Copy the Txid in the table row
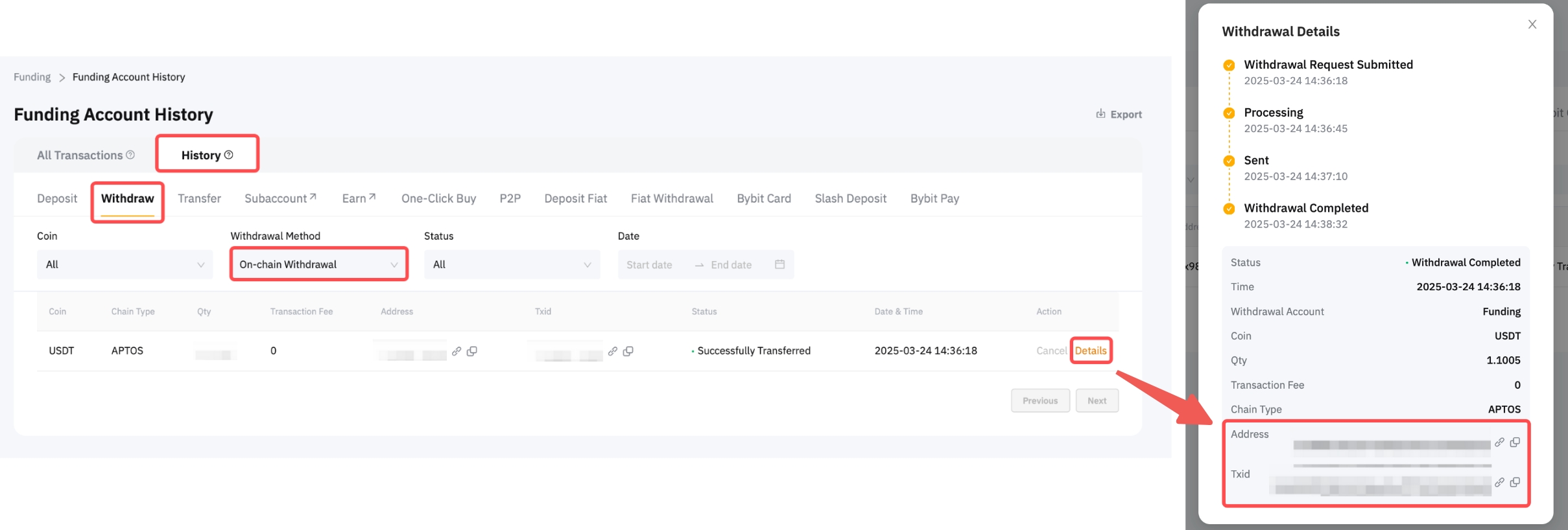The image size is (1568, 530). (x=628, y=351)
